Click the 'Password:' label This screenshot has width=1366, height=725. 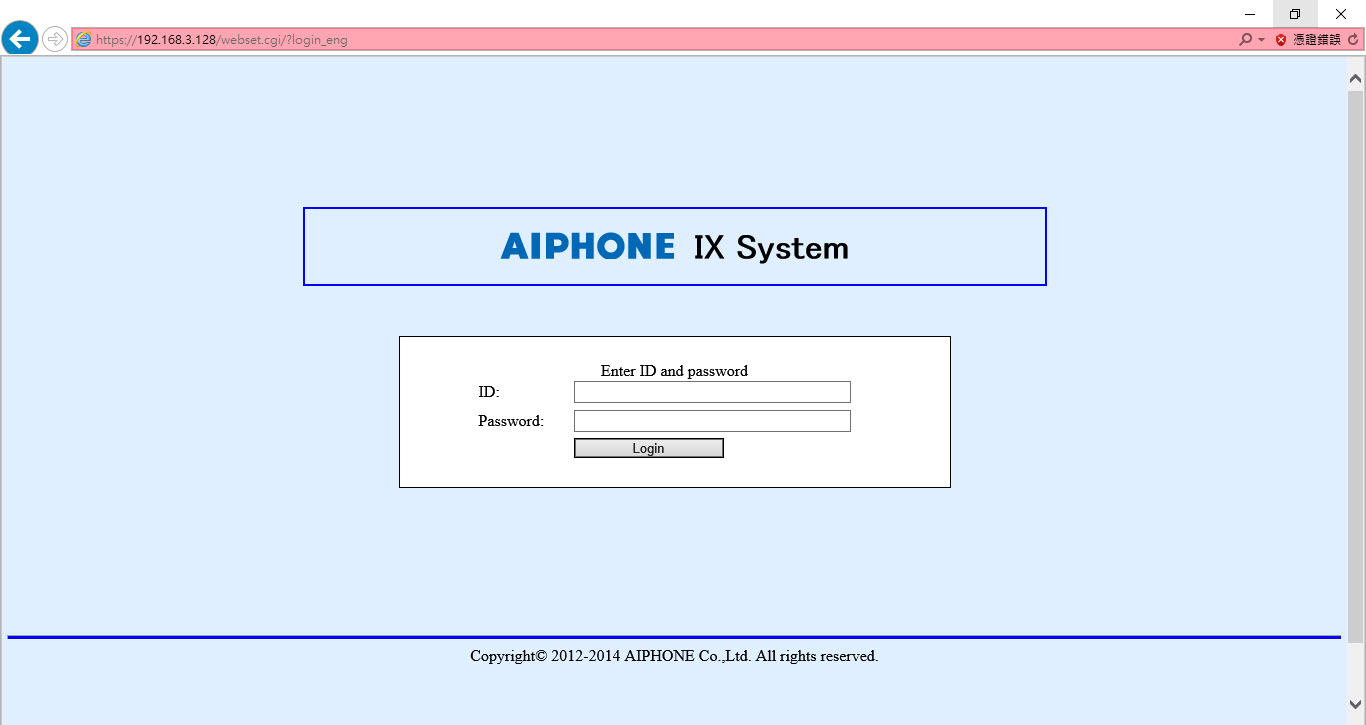click(511, 421)
